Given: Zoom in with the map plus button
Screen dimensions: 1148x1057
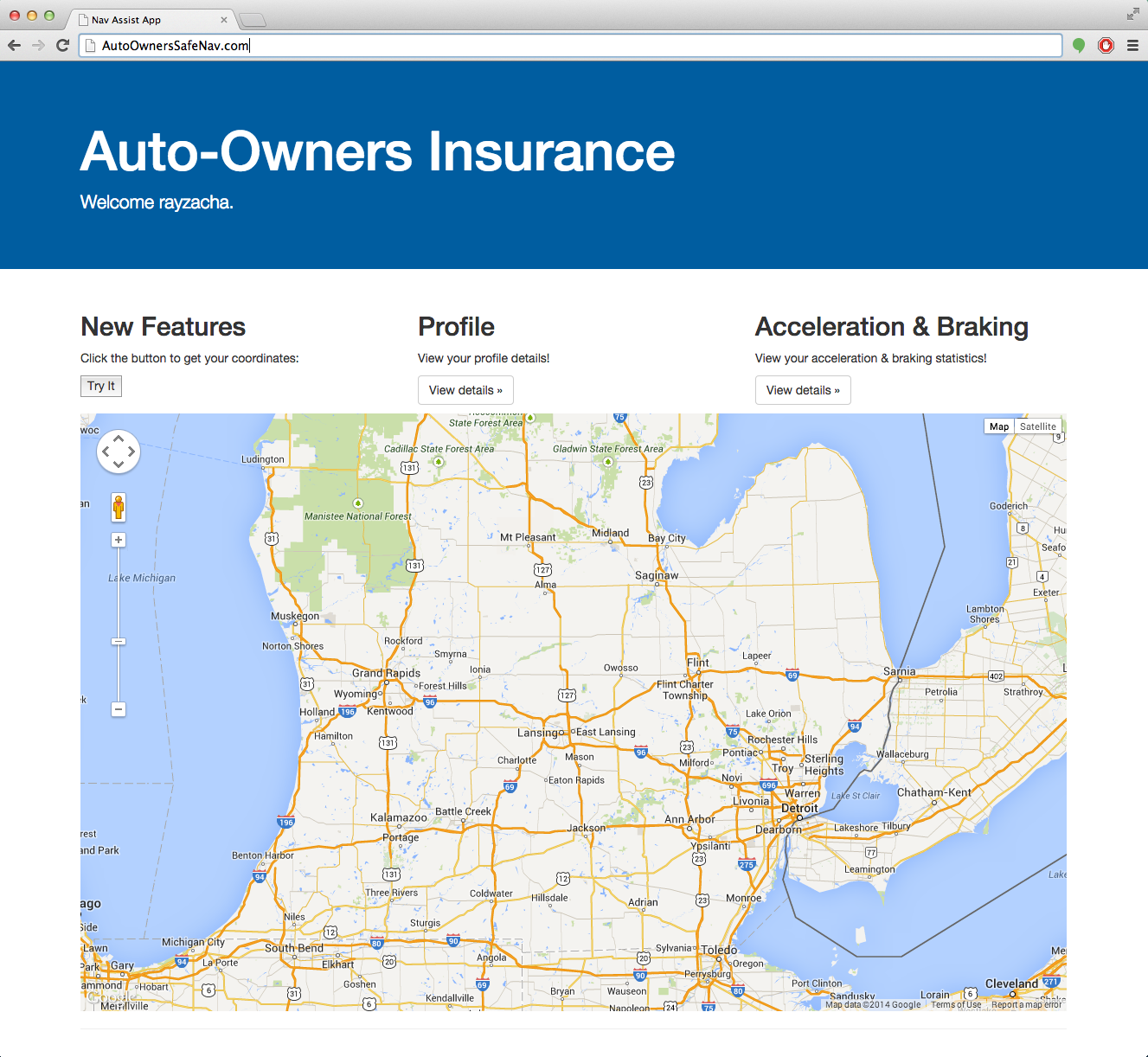Looking at the screenshot, I should [x=119, y=540].
